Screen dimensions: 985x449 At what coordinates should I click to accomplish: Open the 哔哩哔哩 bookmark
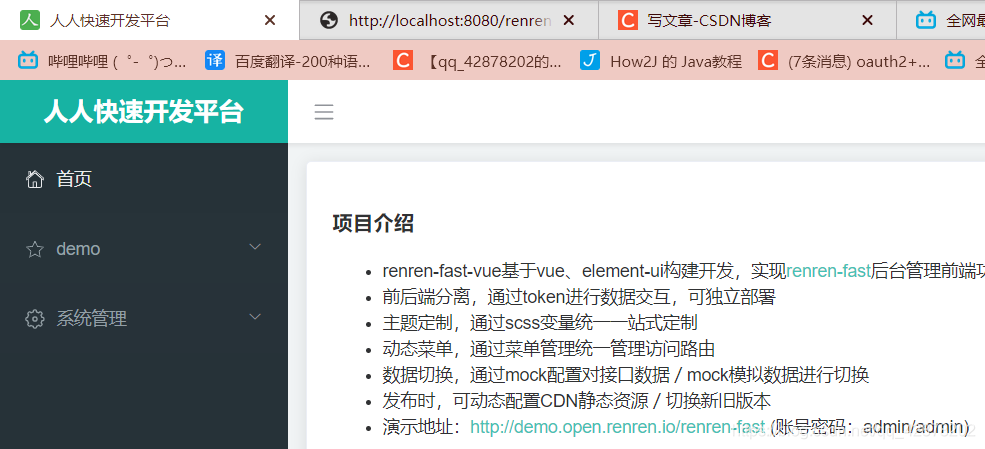click(x=102, y=61)
